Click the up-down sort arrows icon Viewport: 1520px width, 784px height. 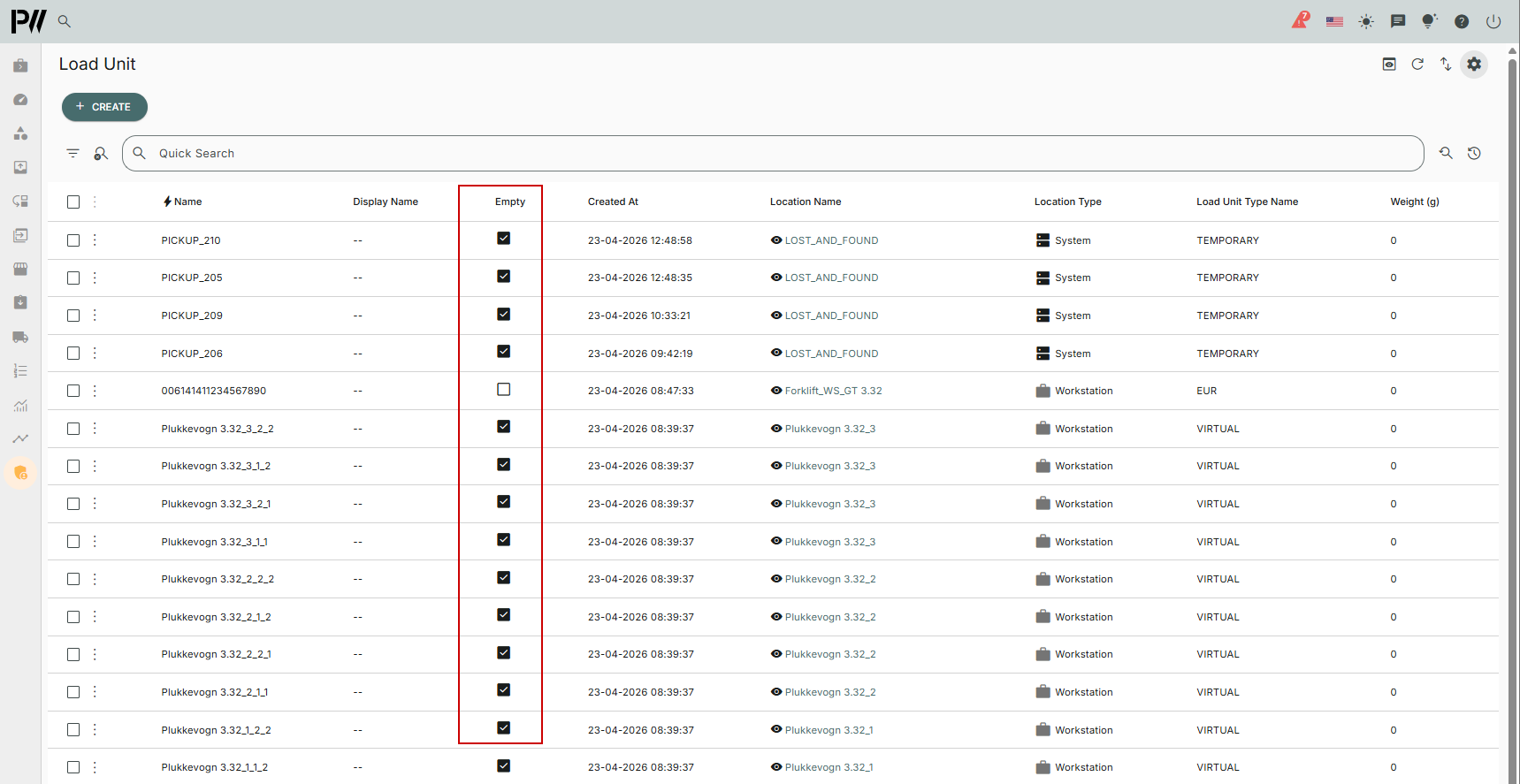pyautogui.click(x=1446, y=64)
